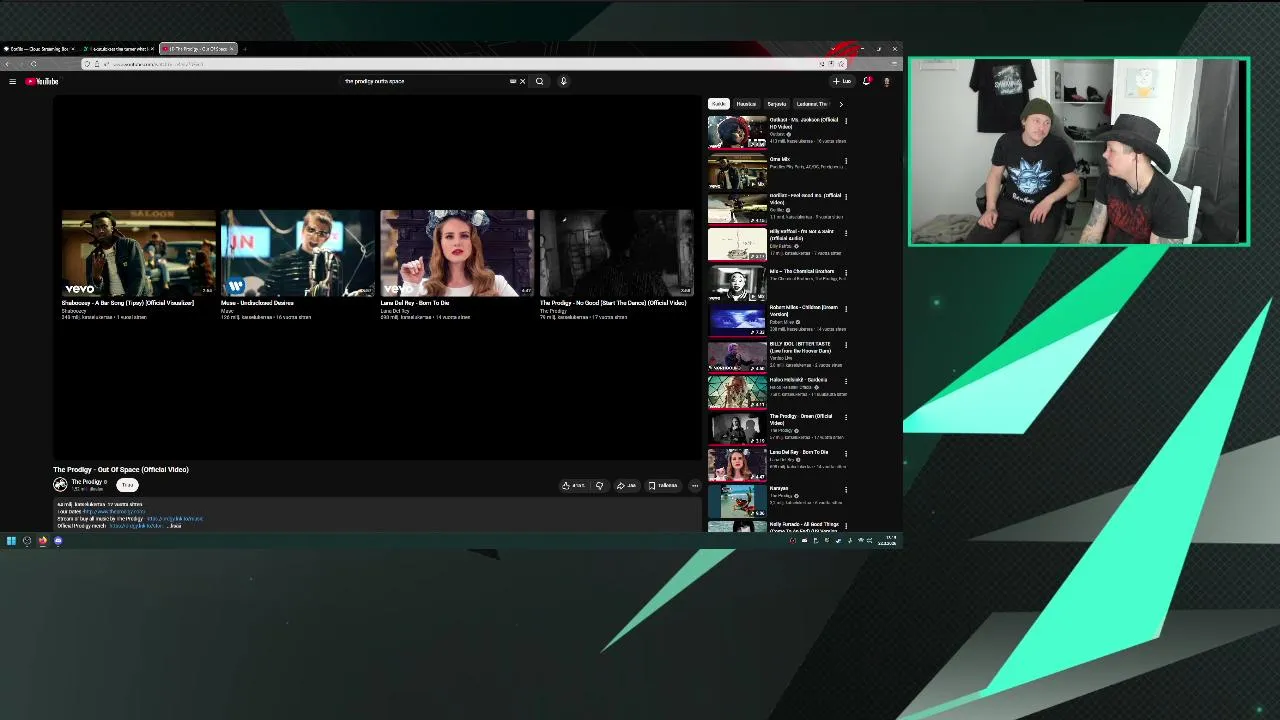Open the Windows Start menu
Screen dimensions: 1280x720
point(11,541)
